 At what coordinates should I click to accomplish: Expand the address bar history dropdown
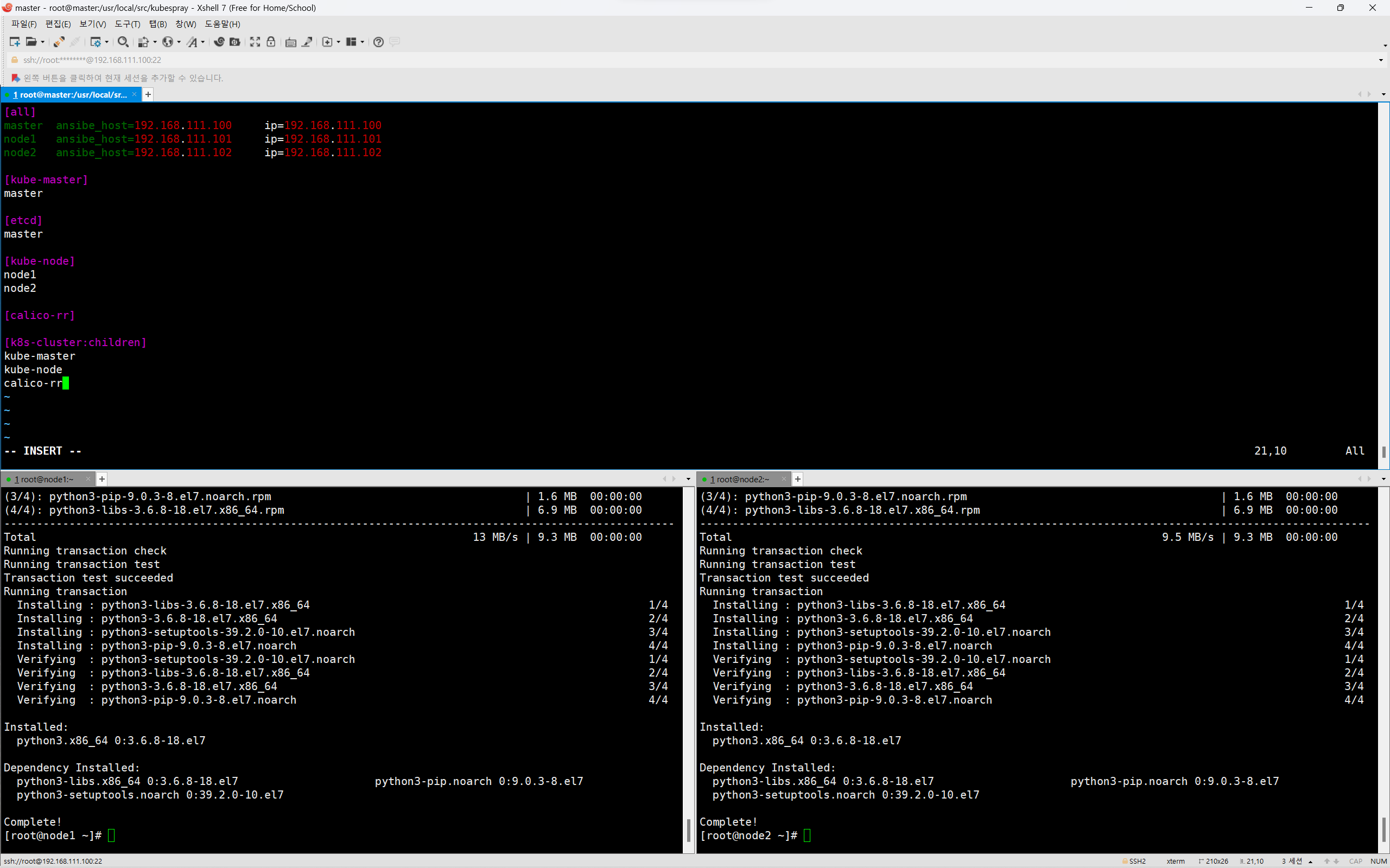tap(1381, 60)
